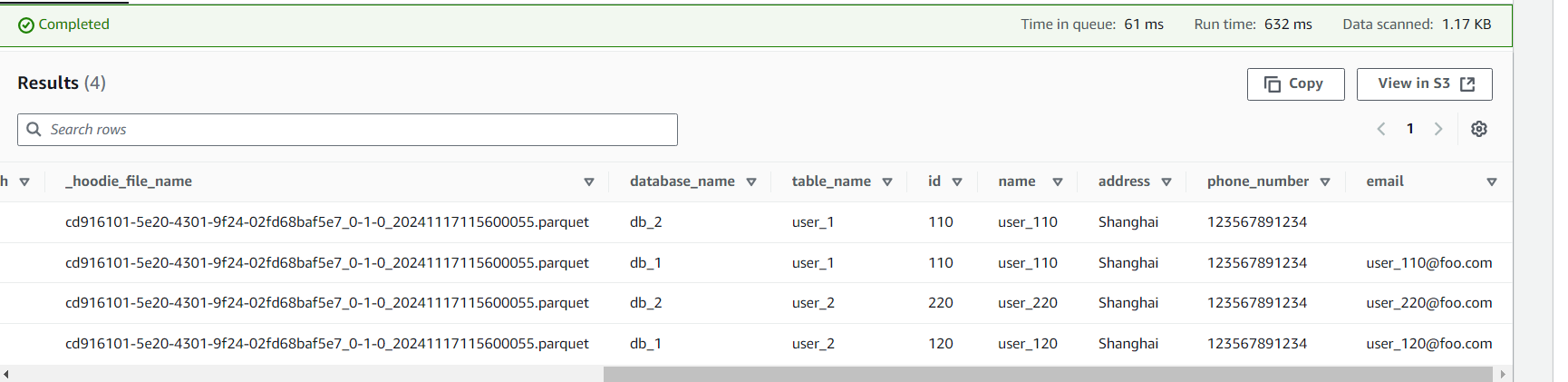Viewport: 1568px width, 382px height.
Task: Sort by the database_name column arrow
Action: (751, 181)
